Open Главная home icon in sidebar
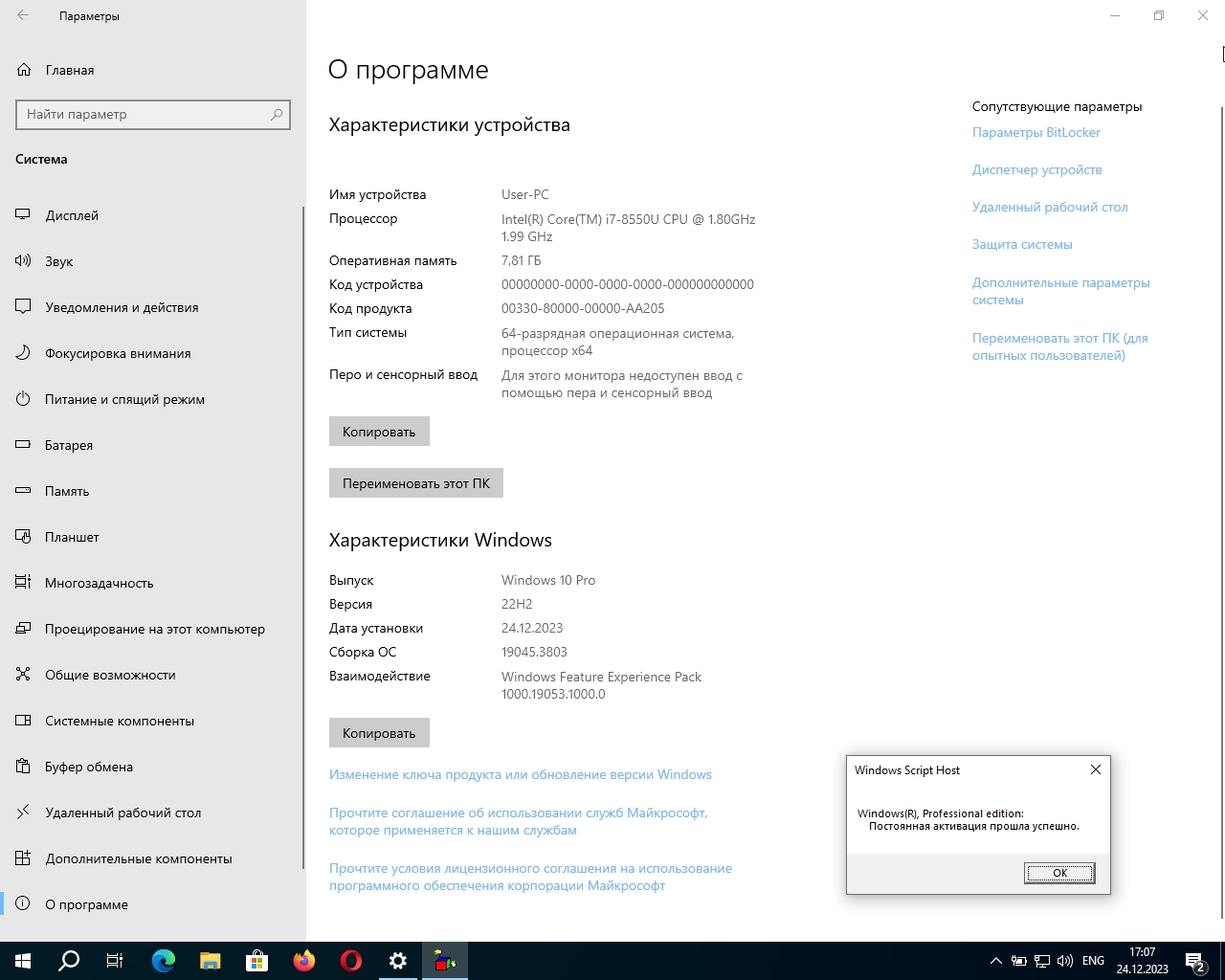The width and height of the screenshot is (1225, 980). click(24, 70)
